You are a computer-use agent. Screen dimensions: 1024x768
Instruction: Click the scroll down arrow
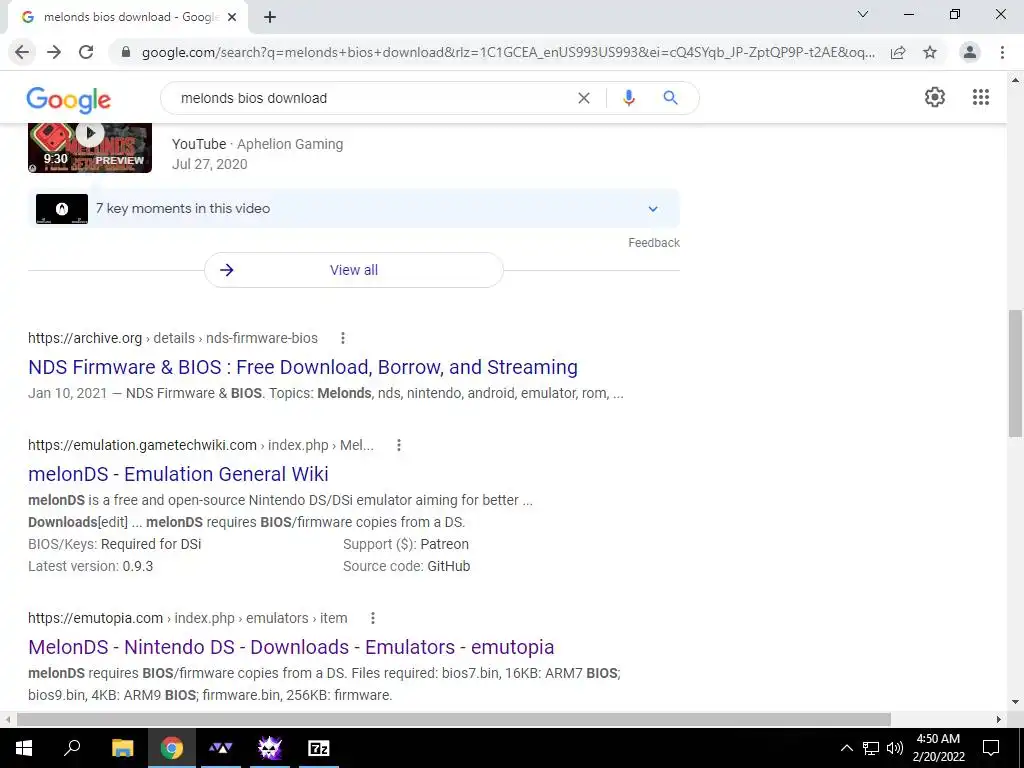coord(1015,702)
